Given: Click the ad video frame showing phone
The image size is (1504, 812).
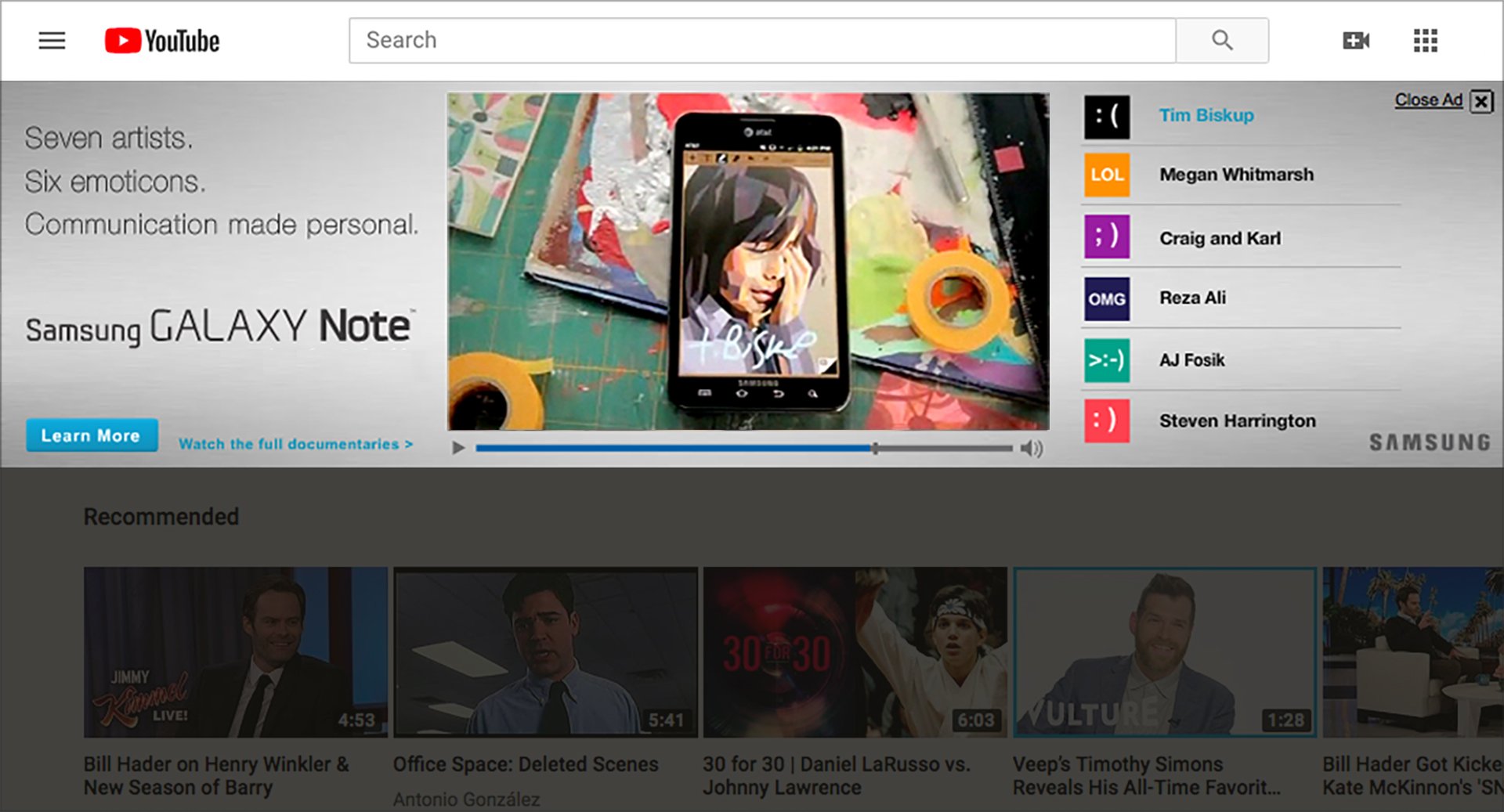Looking at the screenshot, I should coord(748,262).
